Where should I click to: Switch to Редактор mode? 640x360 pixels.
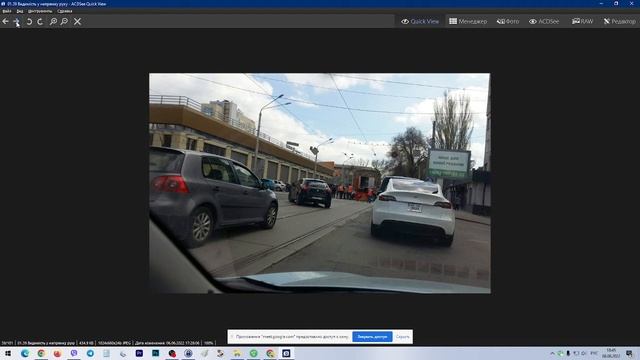coord(620,21)
